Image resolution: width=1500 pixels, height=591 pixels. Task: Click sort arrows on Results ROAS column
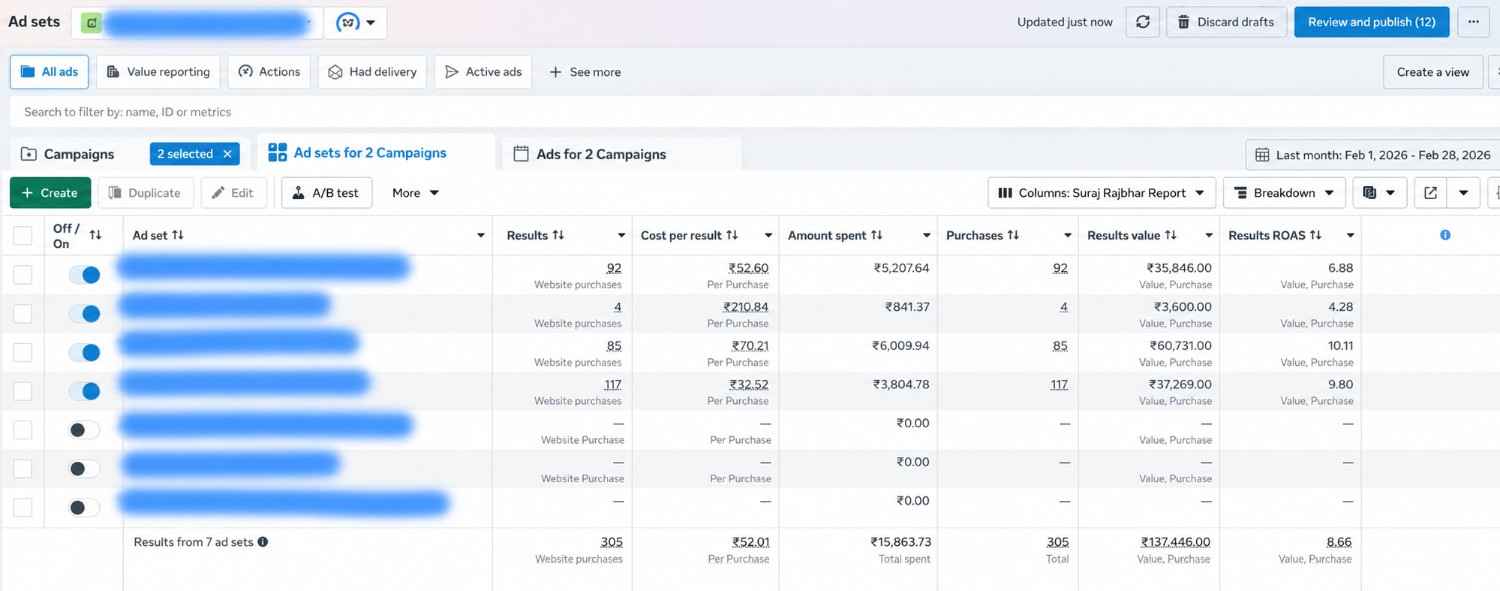(x=1316, y=235)
